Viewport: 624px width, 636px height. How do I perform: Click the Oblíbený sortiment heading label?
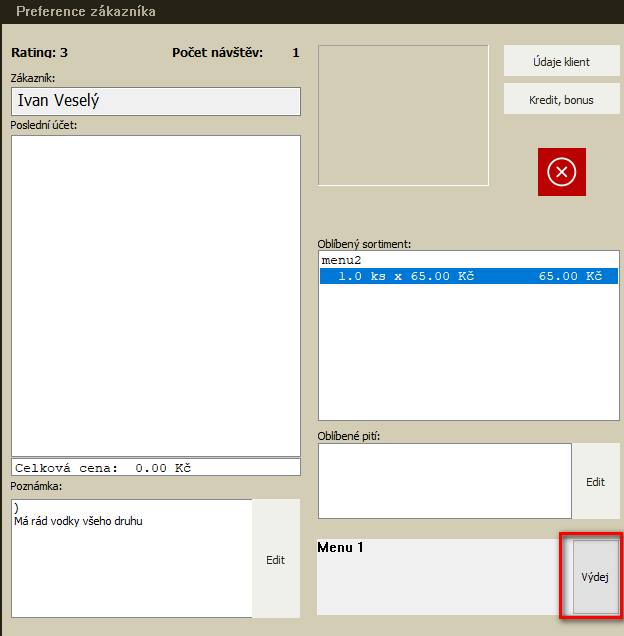click(364, 244)
